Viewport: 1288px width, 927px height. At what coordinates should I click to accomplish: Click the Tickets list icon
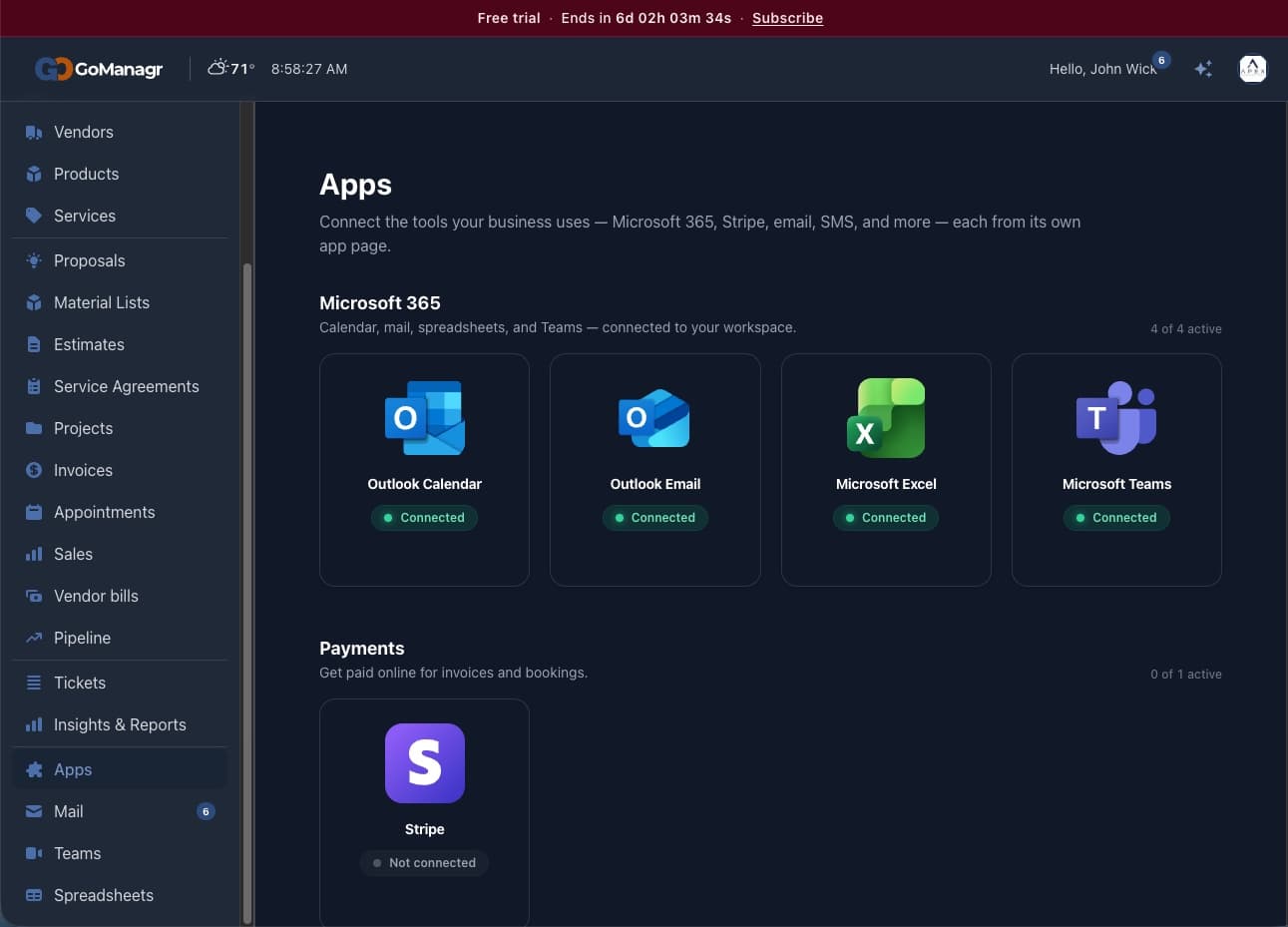(x=34, y=683)
